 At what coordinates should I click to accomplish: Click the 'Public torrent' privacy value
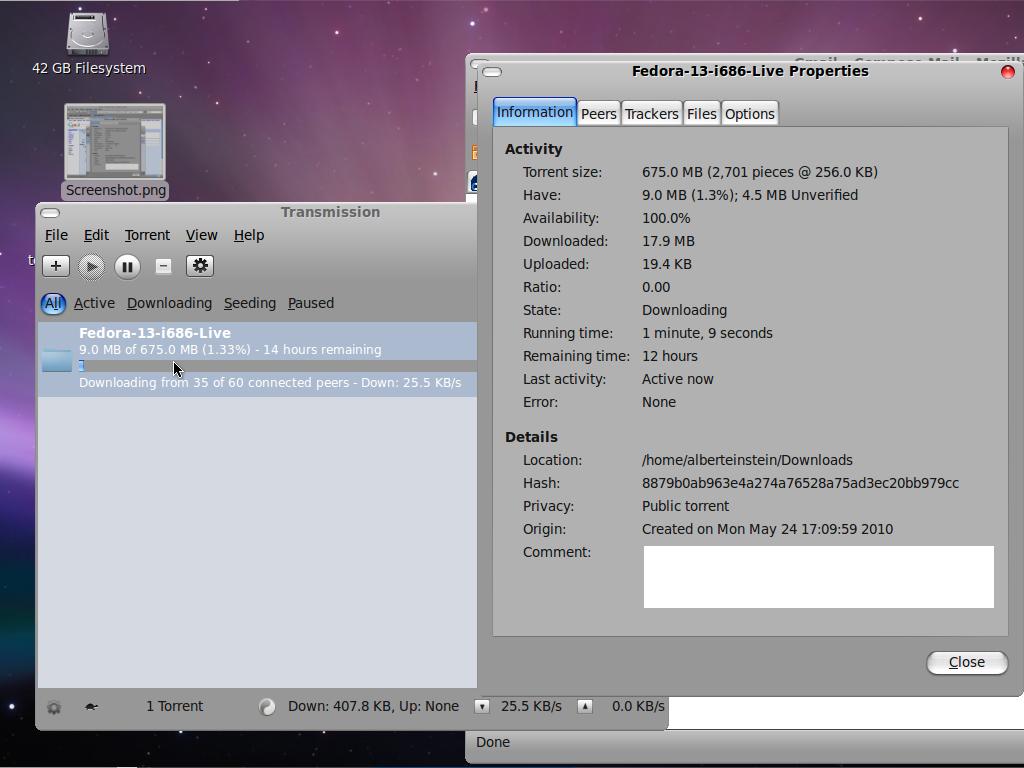pos(686,506)
